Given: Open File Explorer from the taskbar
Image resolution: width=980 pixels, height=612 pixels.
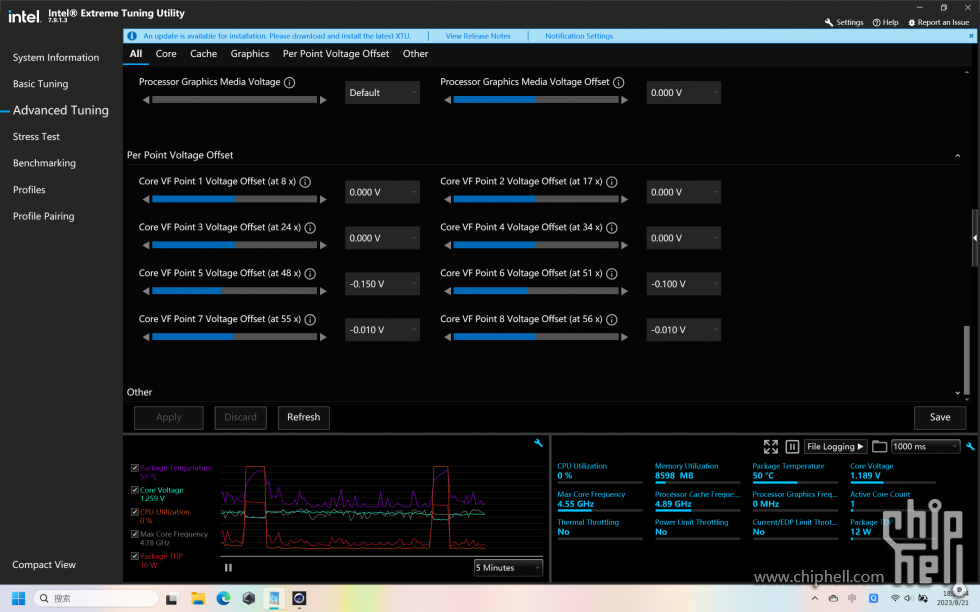Looking at the screenshot, I should pos(198,598).
